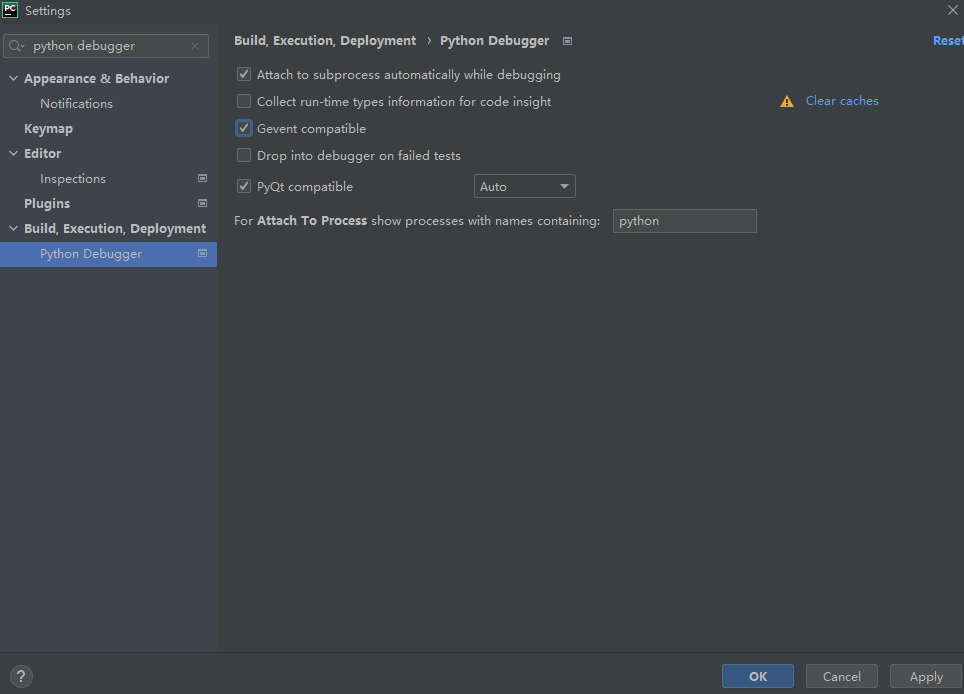Viewport: 964px width, 694px height.
Task: Close the Settings dialog window
Action: pyautogui.click(x=952, y=10)
